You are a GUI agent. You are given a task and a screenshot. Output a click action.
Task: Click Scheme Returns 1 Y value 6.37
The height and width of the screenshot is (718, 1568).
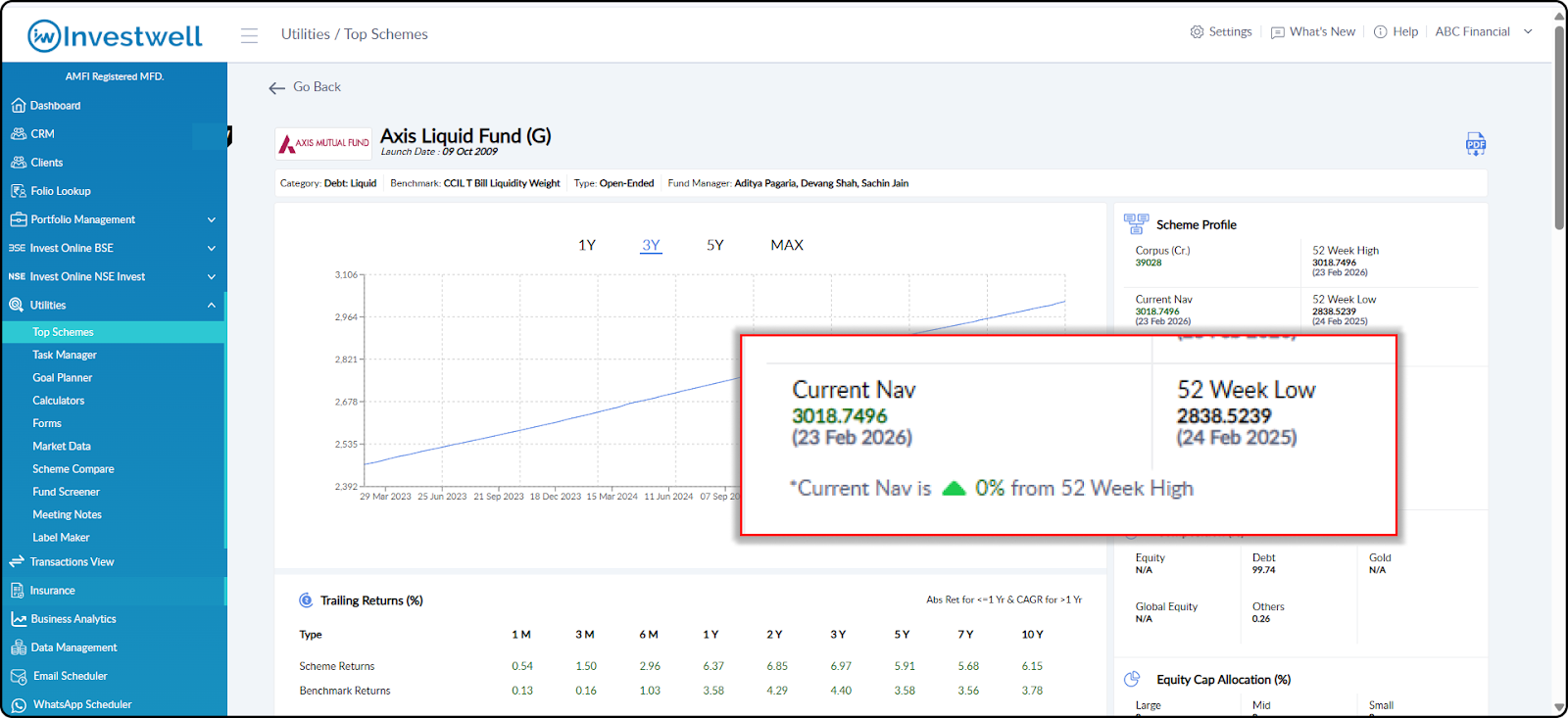[713, 666]
